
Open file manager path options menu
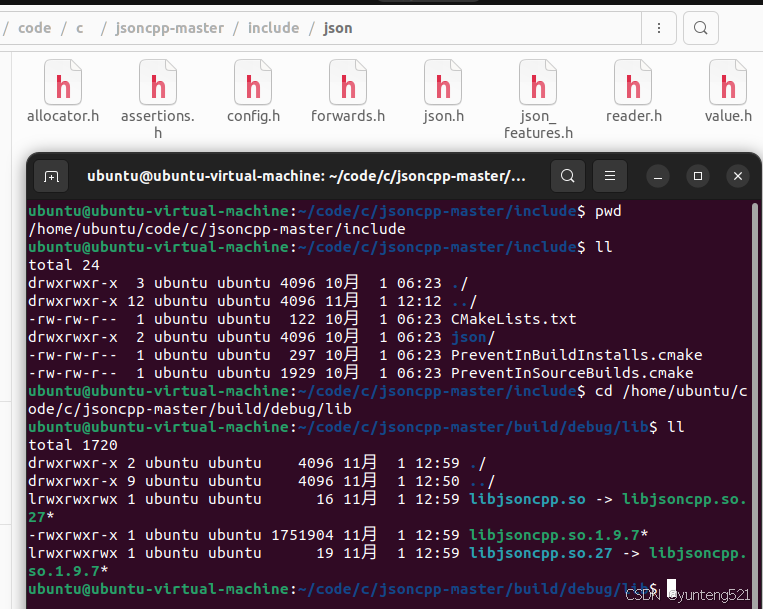[x=659, y=28]
